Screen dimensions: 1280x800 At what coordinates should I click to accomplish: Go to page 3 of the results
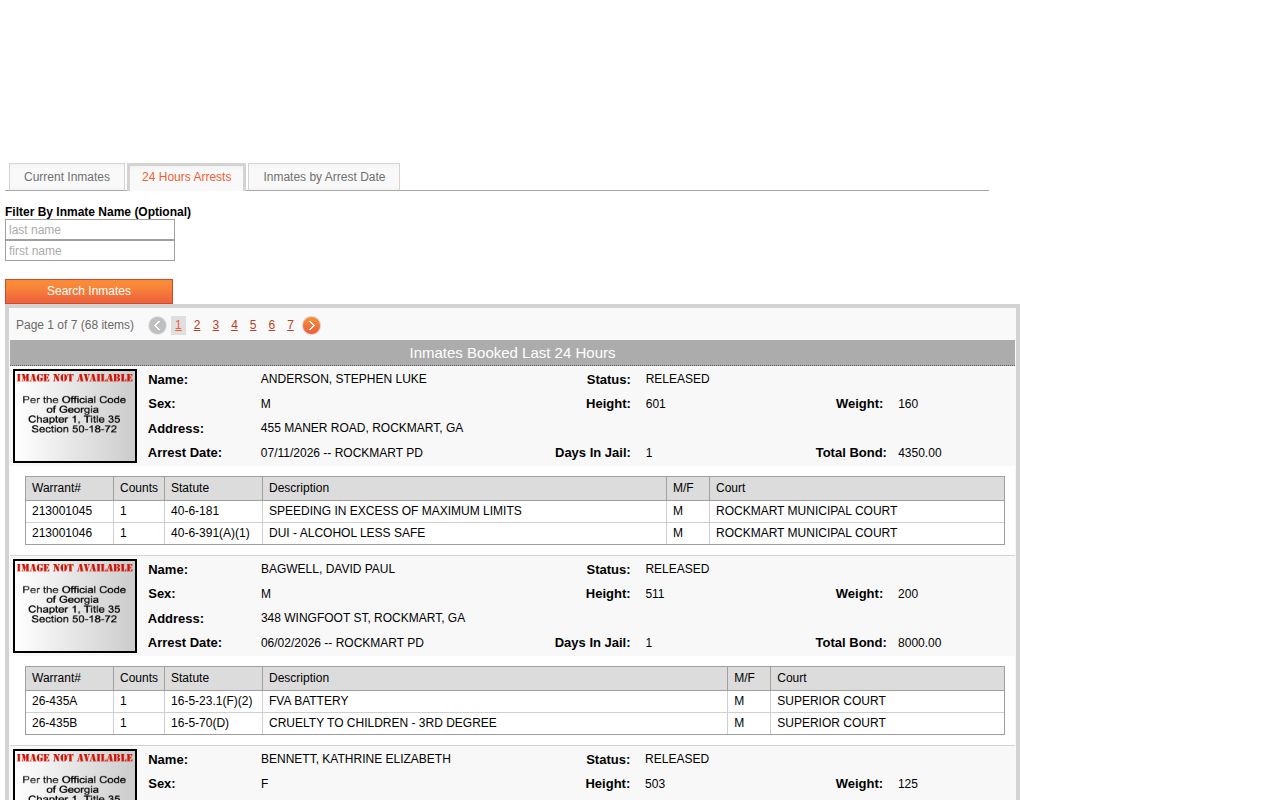click(x=215, y=325)
